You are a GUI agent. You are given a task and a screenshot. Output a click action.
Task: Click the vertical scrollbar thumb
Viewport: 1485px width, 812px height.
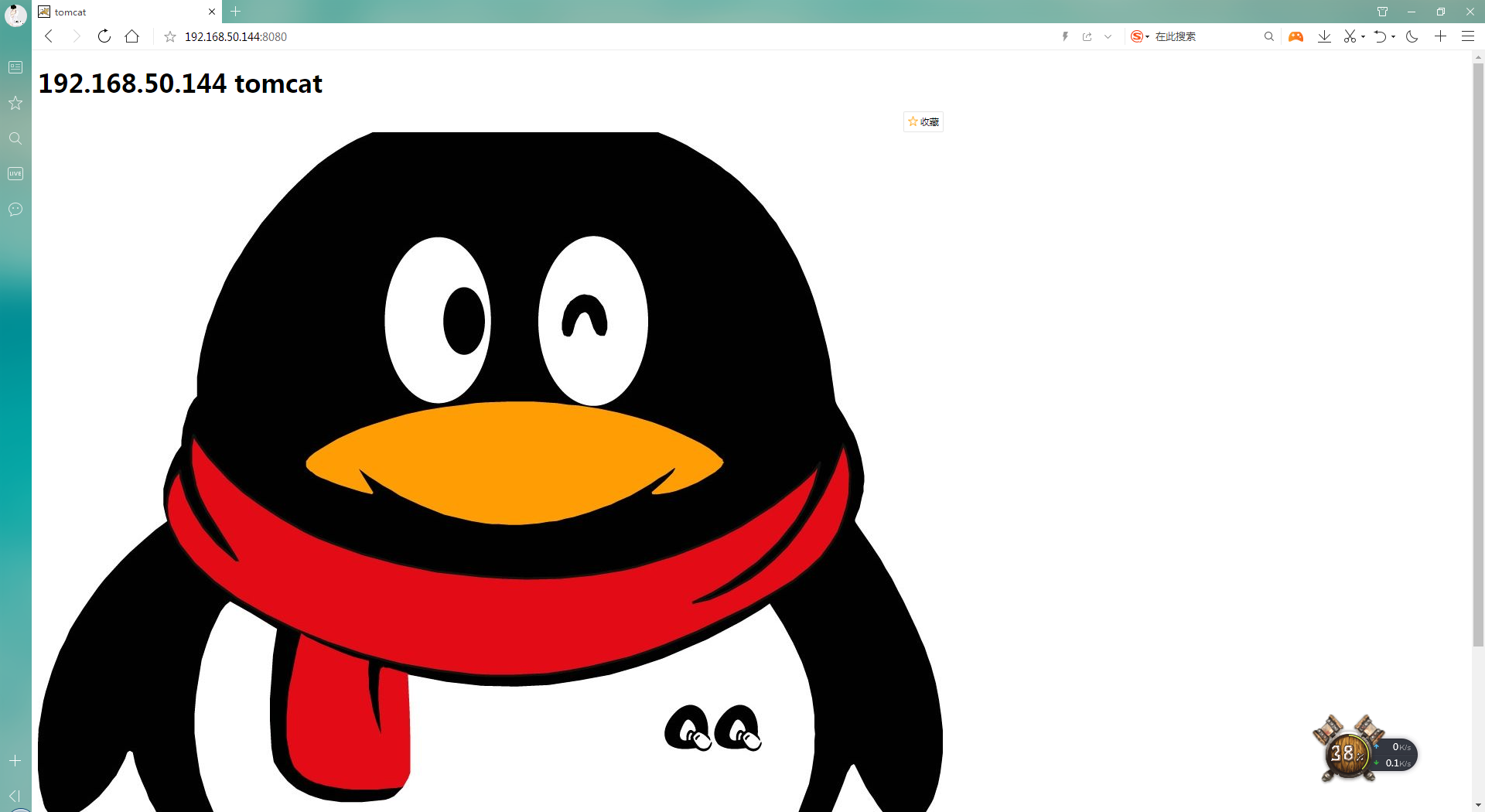click(x=1478, y=354)
